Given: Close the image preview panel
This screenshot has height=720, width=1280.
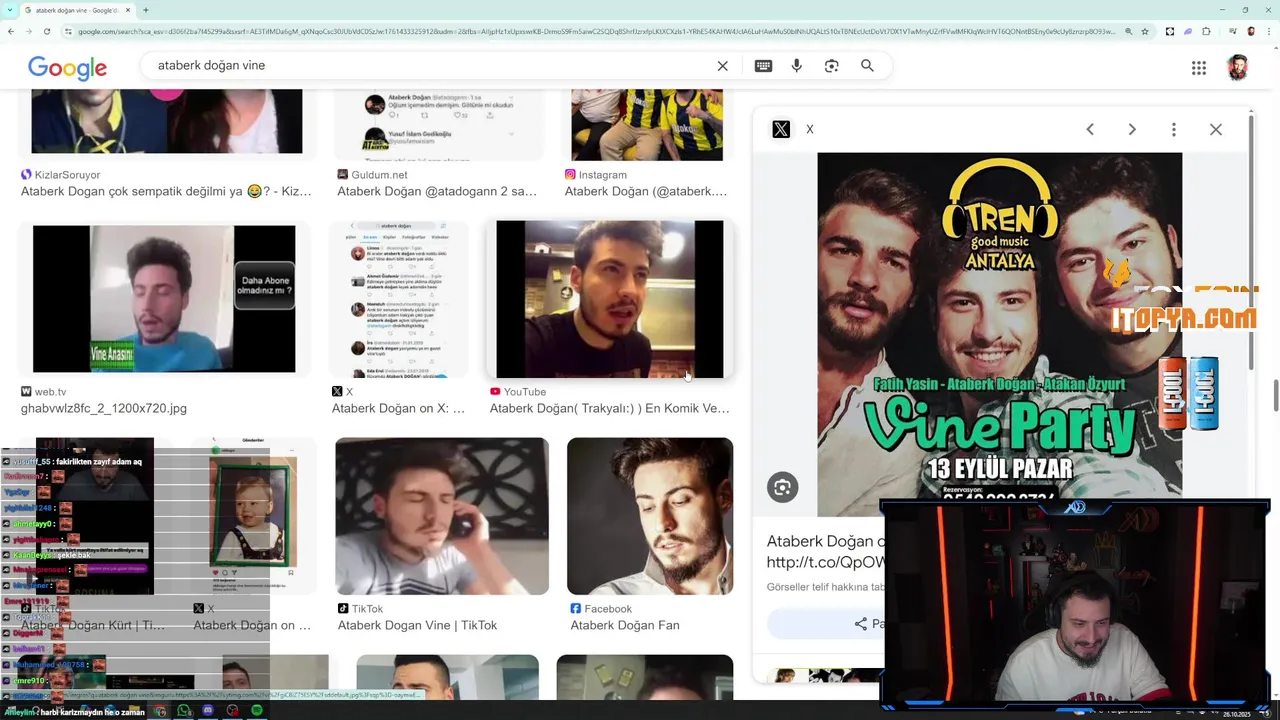Looking at the screenshot, I should click(x=1216, y=129).
